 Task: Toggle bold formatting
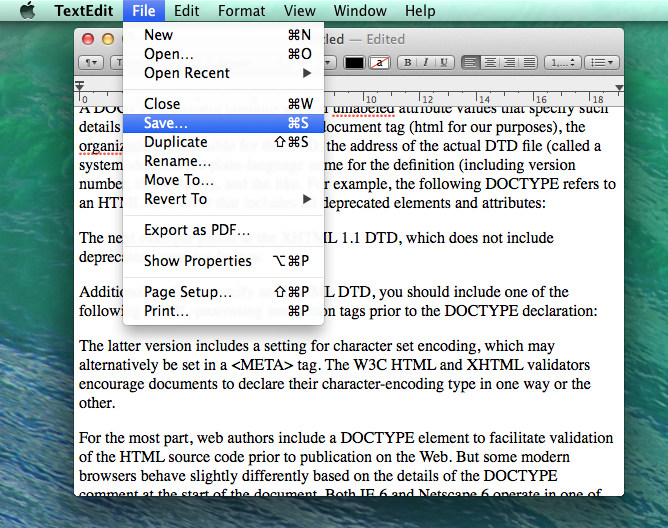[407, 63]
